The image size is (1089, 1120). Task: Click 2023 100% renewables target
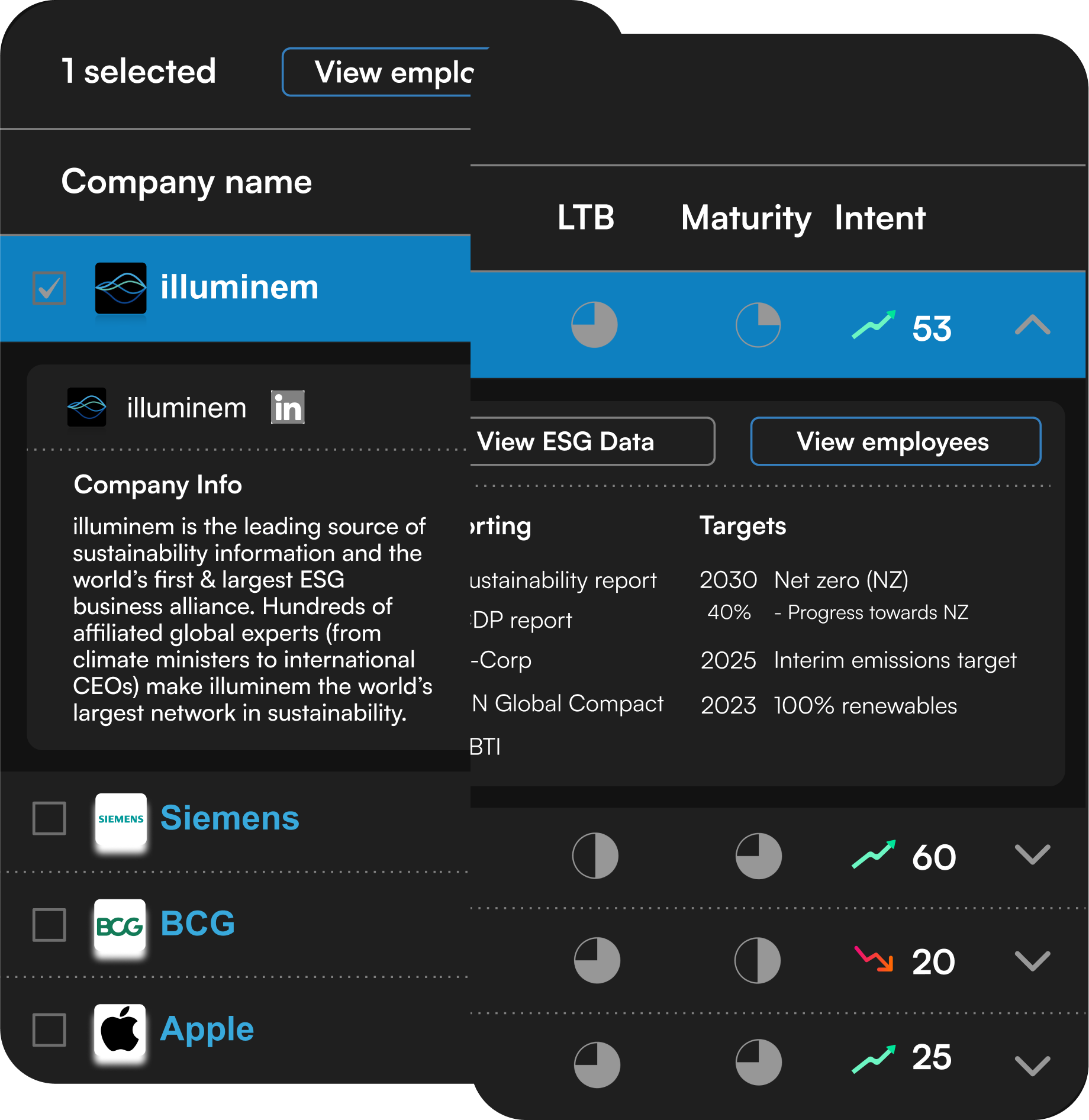(829, 706)
